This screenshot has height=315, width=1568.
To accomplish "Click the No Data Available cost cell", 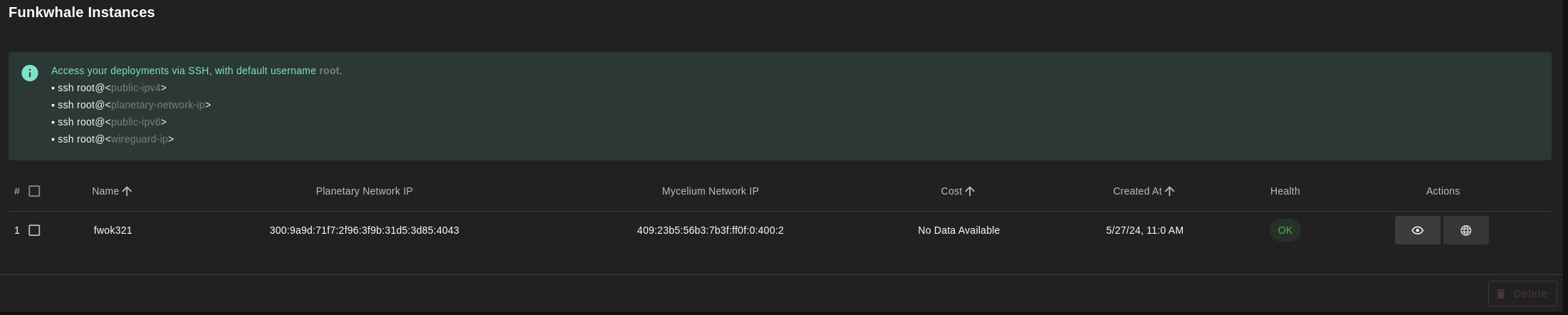I will [x=958, y=230].
